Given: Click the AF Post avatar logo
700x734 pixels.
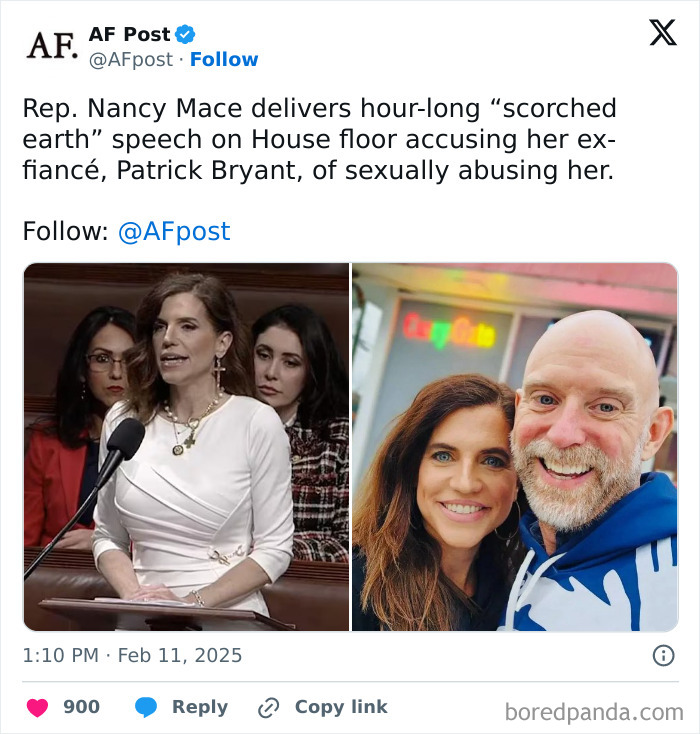Looking at the screenshot, I should click(x=51, y=46).
